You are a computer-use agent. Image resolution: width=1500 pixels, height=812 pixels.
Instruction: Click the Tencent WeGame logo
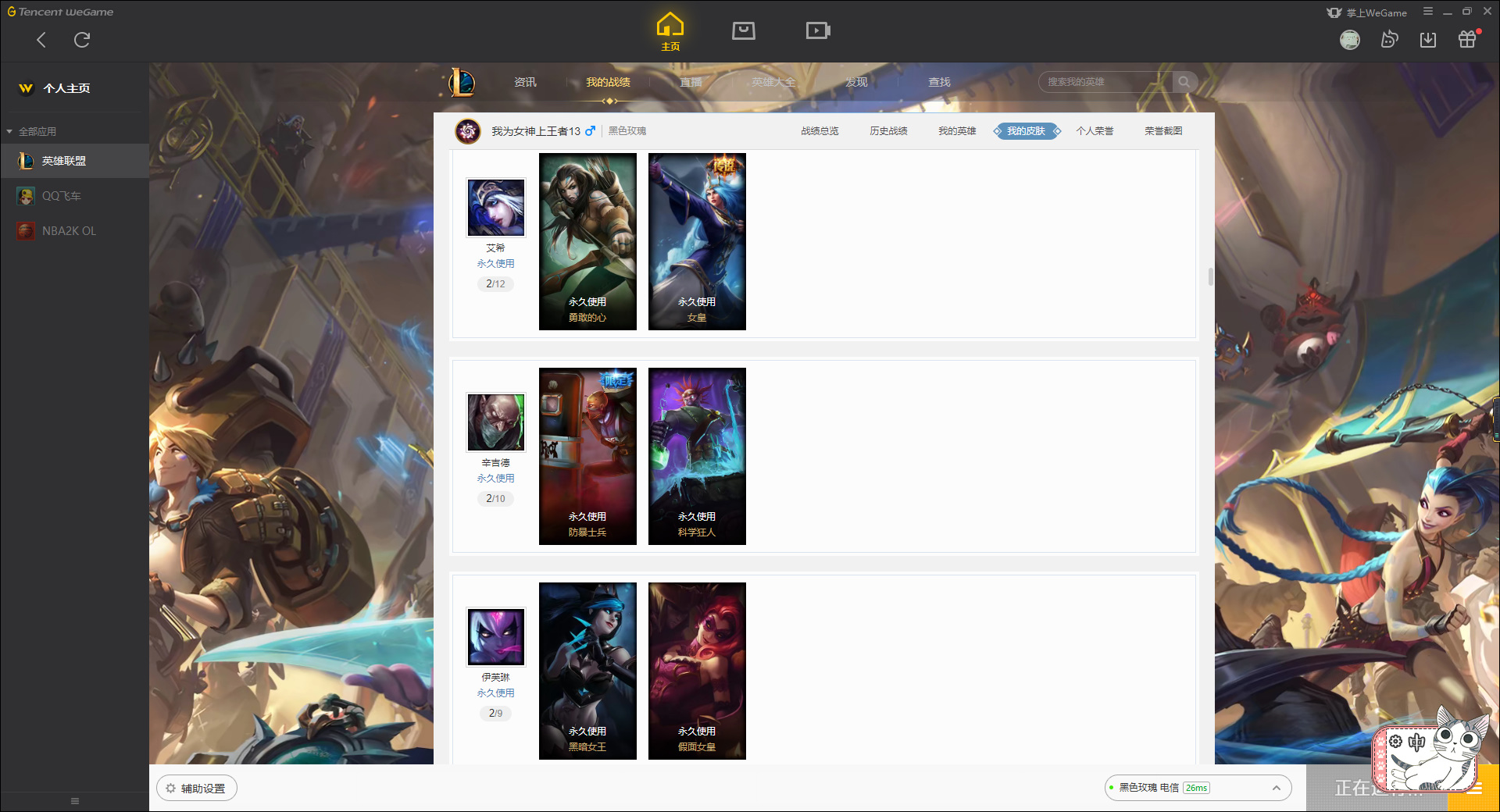tap(60, 12)
